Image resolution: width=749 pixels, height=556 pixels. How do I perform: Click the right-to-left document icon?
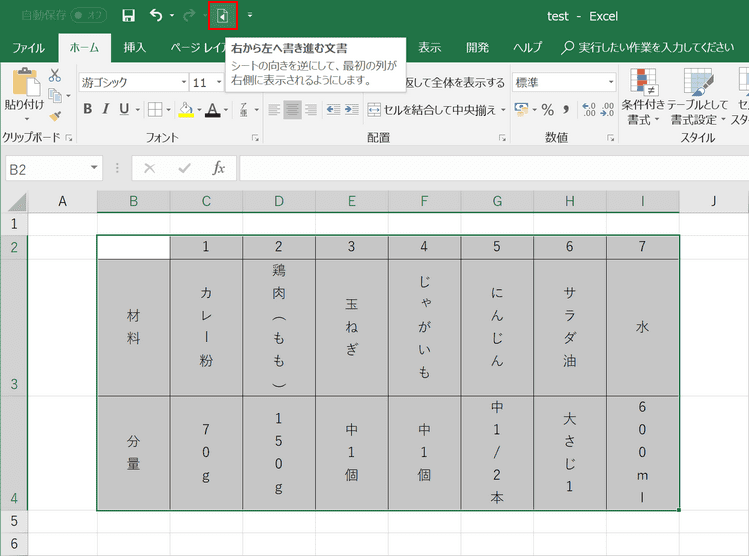point(223,16)
